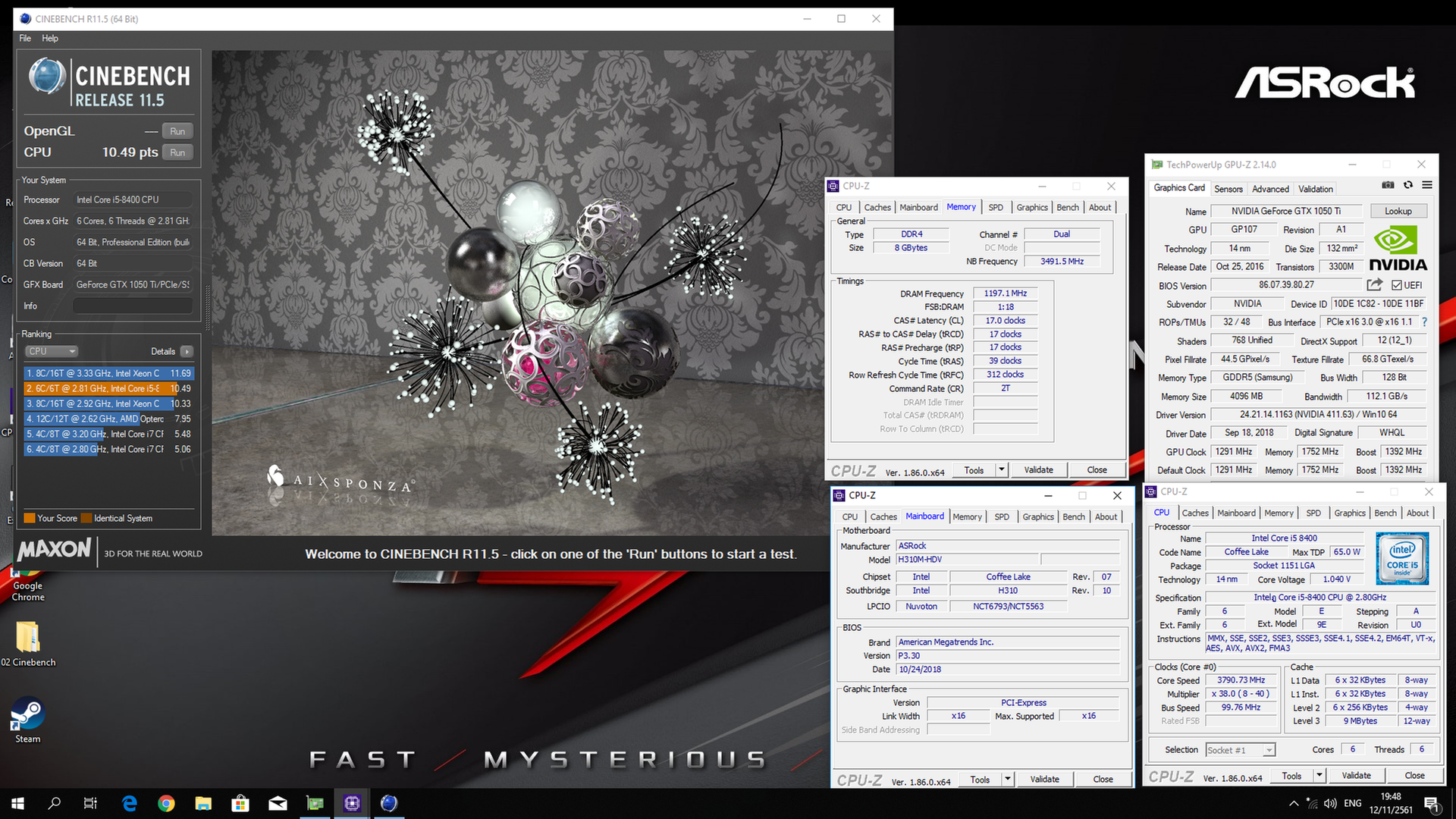This screenshot has height=819, width=1456.
Task: Select the ranking row for 8C/16T @ 3.33 GHz Xeon
Action: click(109, 373)
